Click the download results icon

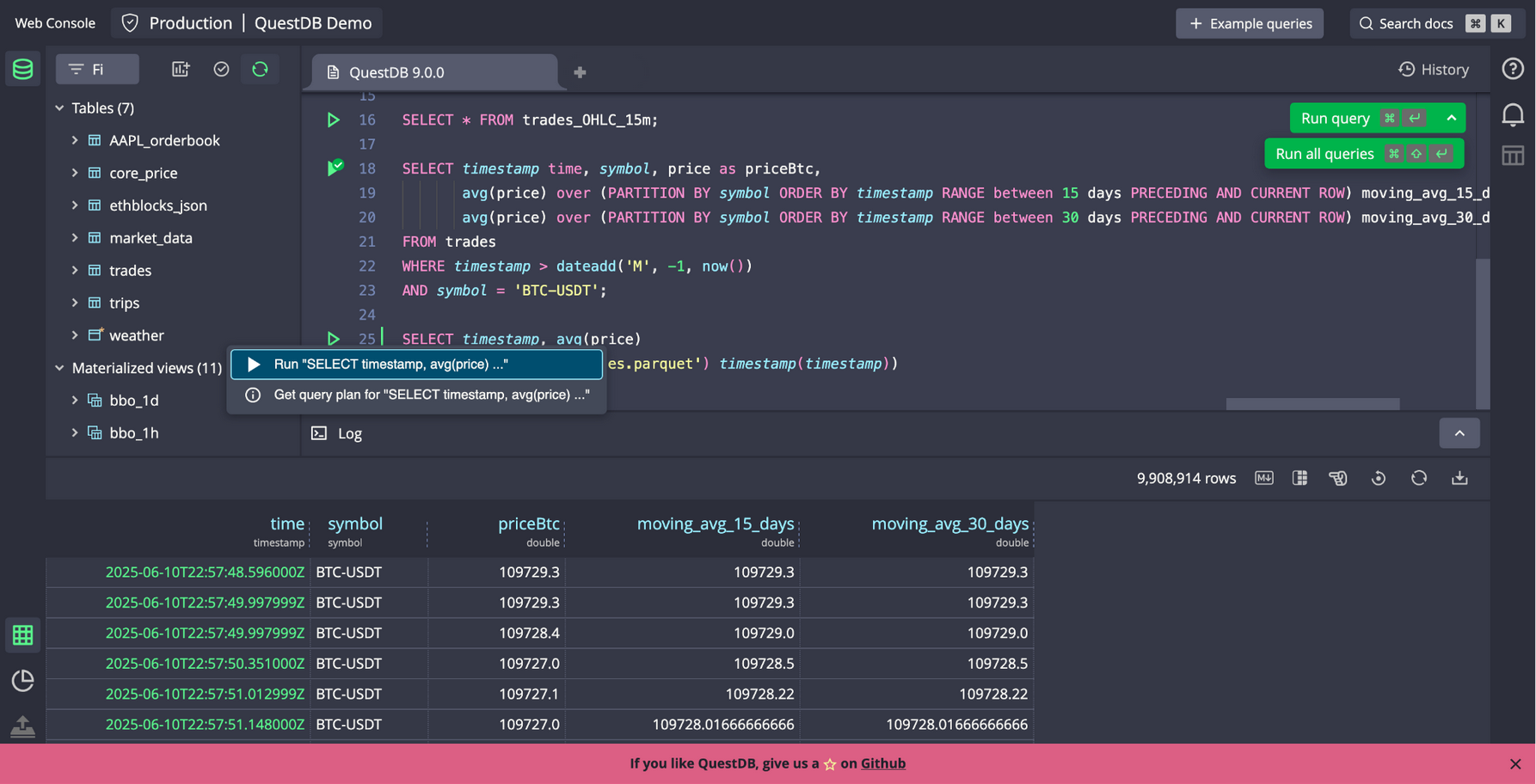point(1459,478)
